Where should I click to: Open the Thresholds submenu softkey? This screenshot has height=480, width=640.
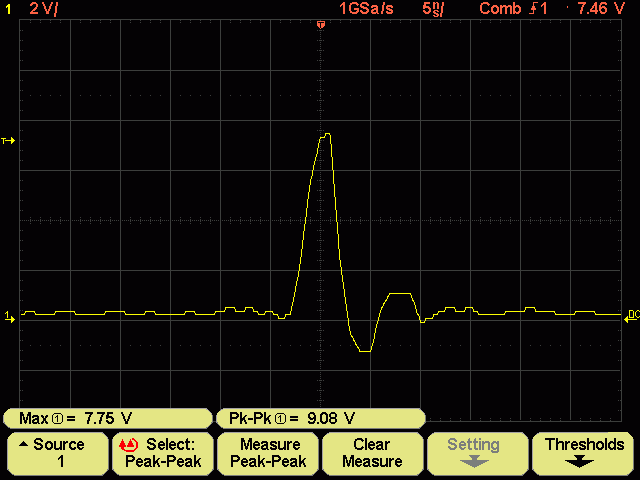[x=582, y=453]
